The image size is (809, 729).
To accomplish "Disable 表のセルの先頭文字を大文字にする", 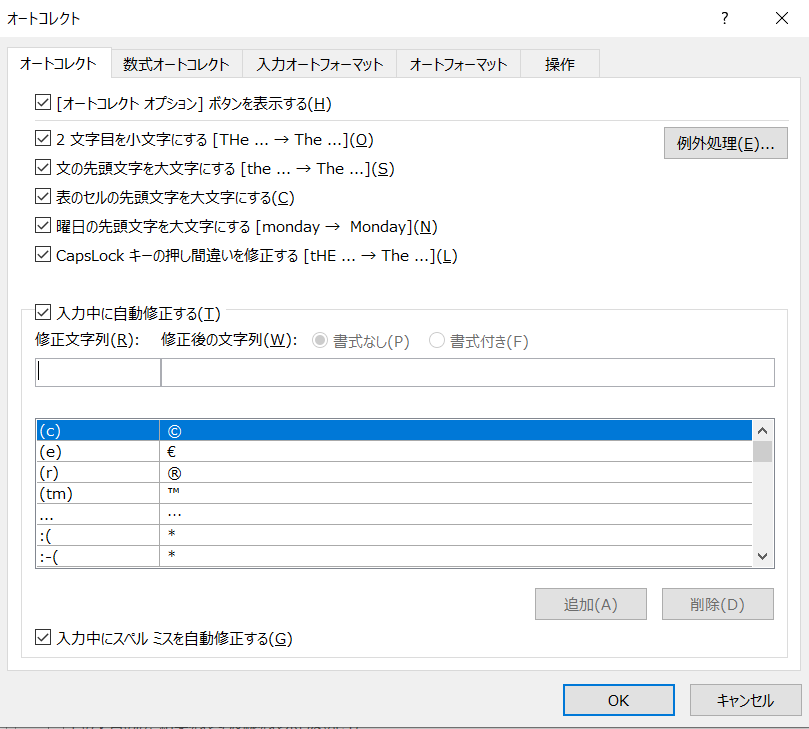I will (42, 197).
